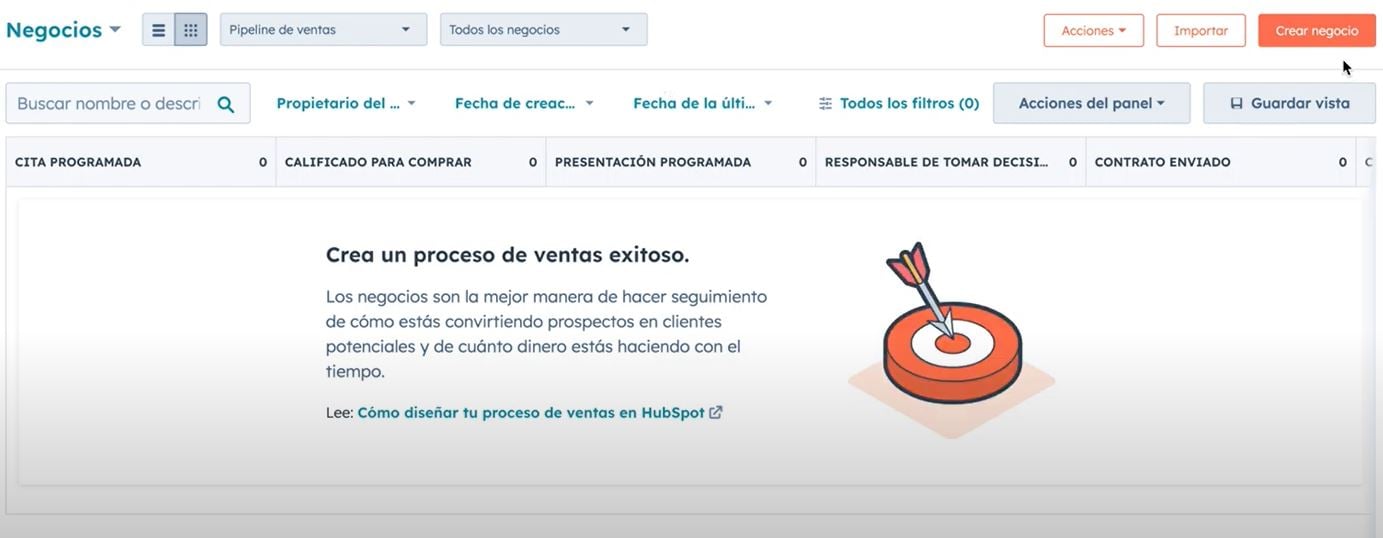This screenshot has width=1383, height=538.
Task: Open the Propietario del filter dropdown
Action: point(346,103)
